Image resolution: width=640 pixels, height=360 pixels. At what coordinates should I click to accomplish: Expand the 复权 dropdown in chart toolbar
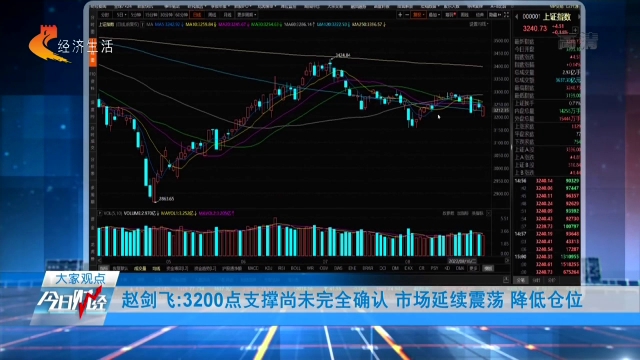click(419, 15)
